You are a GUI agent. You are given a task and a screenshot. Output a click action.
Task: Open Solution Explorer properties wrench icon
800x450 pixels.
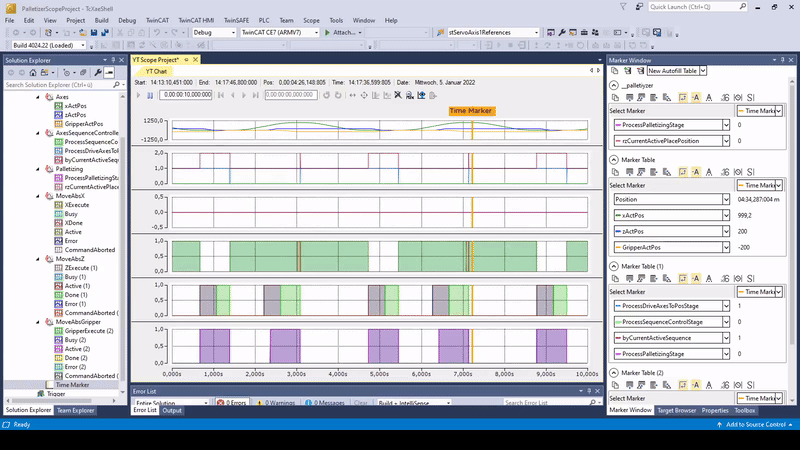click(98, 73)
